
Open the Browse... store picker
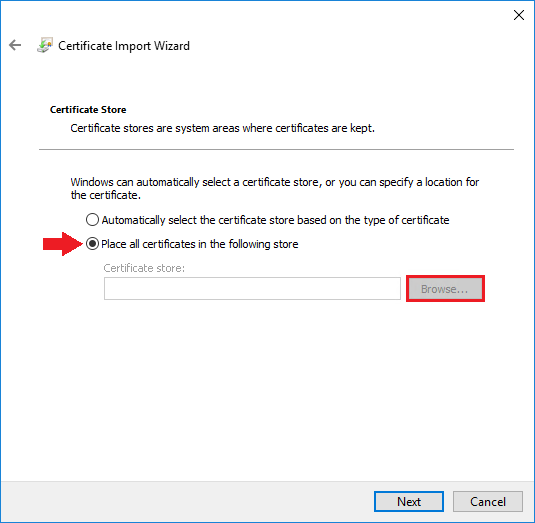click(445, 289)
